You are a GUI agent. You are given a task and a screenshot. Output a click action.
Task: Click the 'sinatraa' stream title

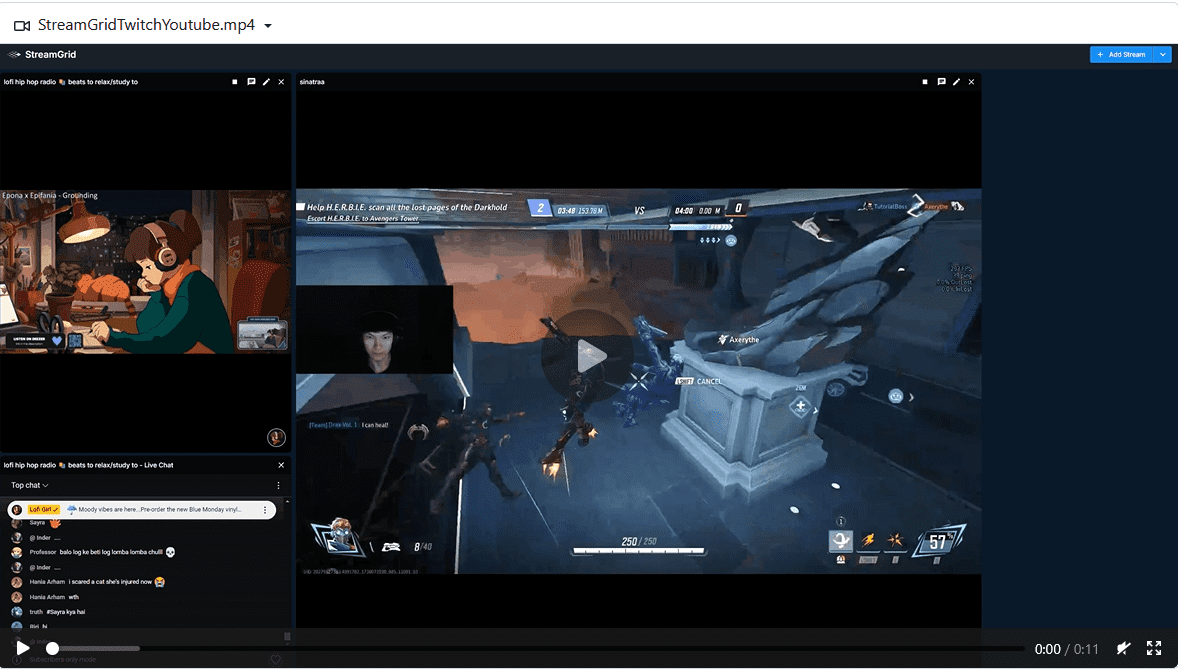pyautogui.click(x=312, y=82)
